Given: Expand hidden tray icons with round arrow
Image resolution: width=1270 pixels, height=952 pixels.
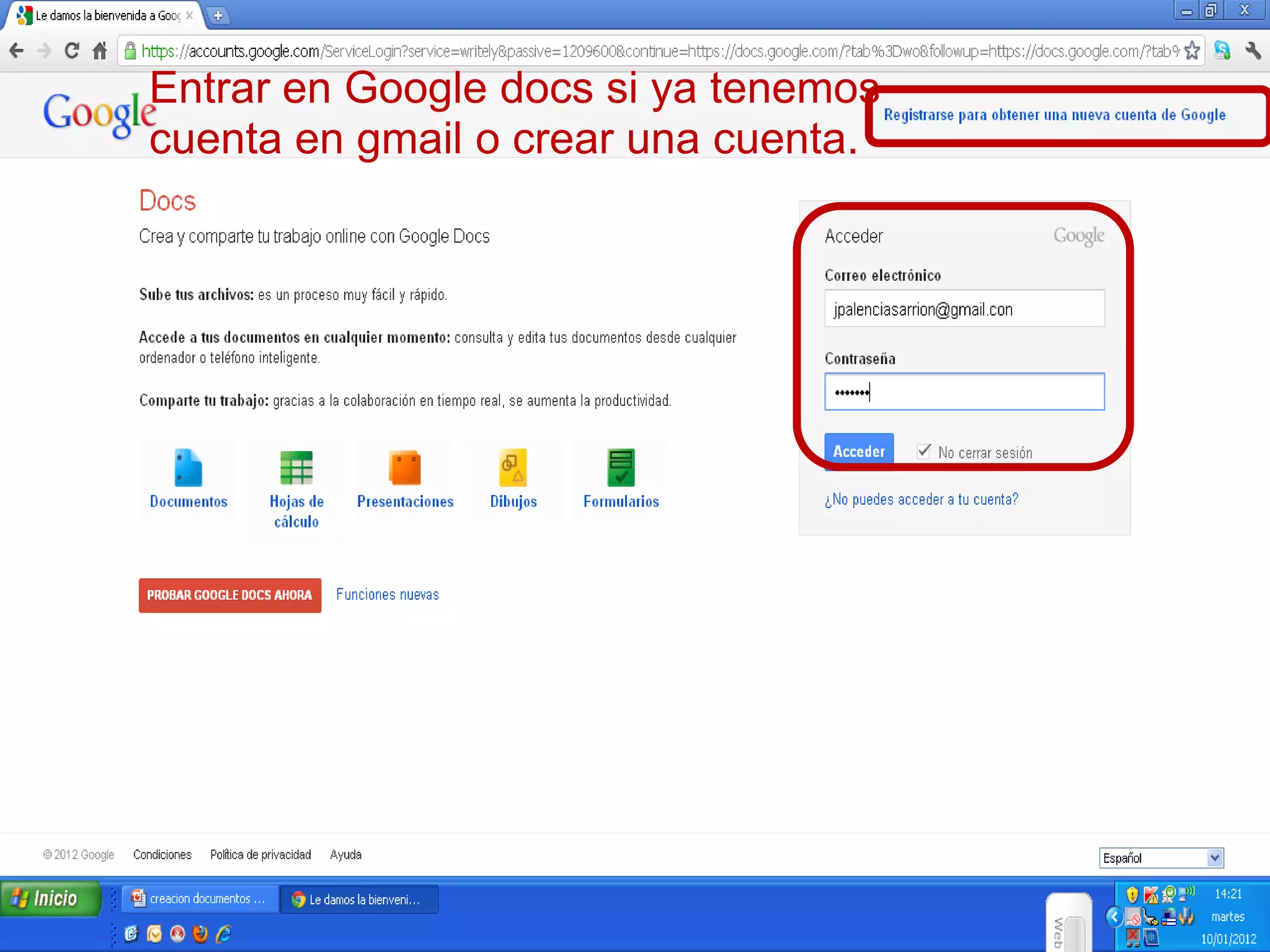Looking at the screenshot, I should point(1114,917).
